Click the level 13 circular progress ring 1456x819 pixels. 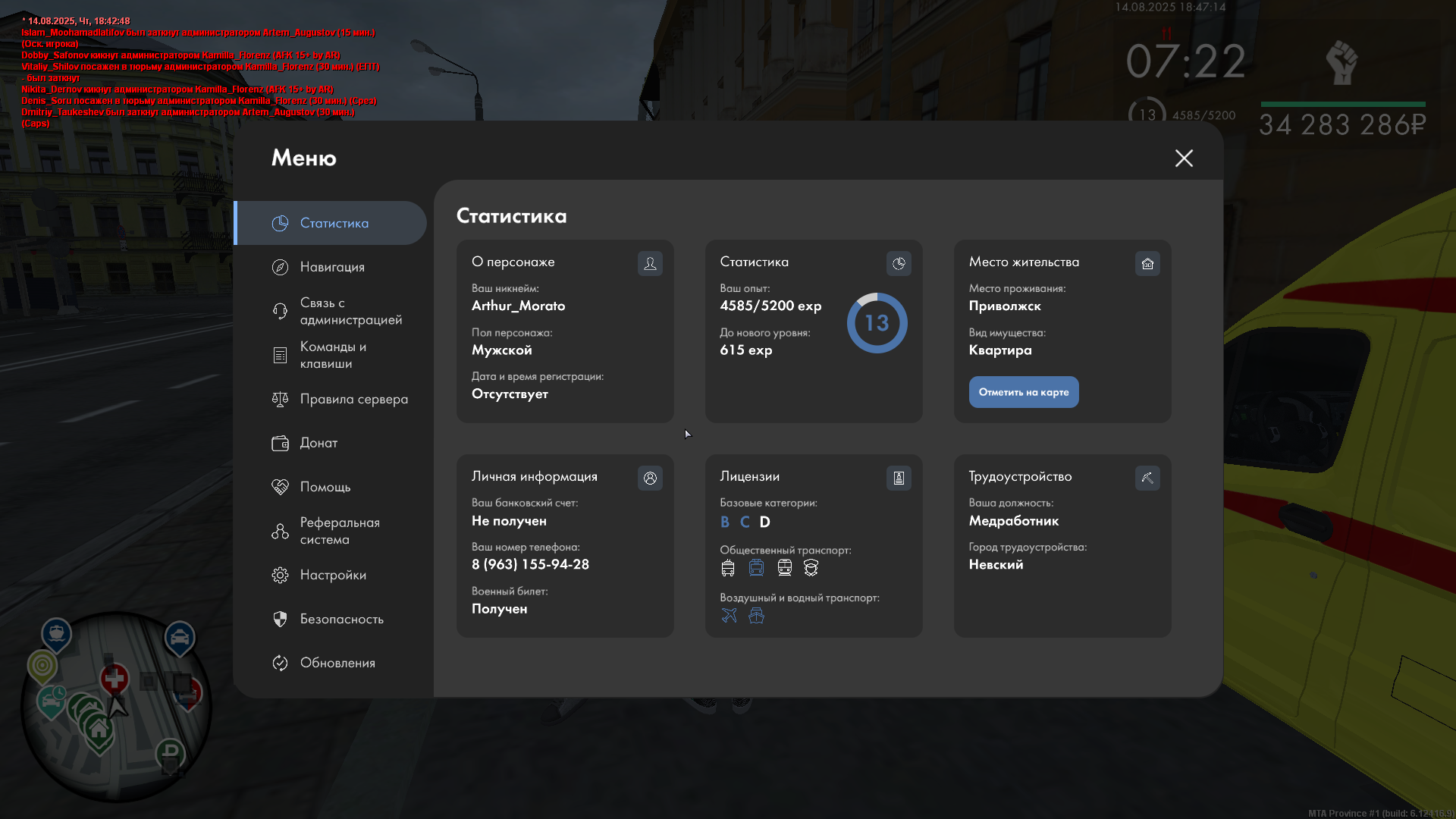(877, 323)
